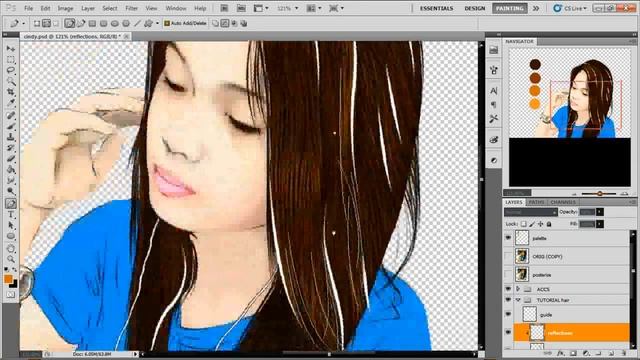Select the Zoom tool in the toolbox
This screenshot has width=640, height=360.
(x=11, y=259)
